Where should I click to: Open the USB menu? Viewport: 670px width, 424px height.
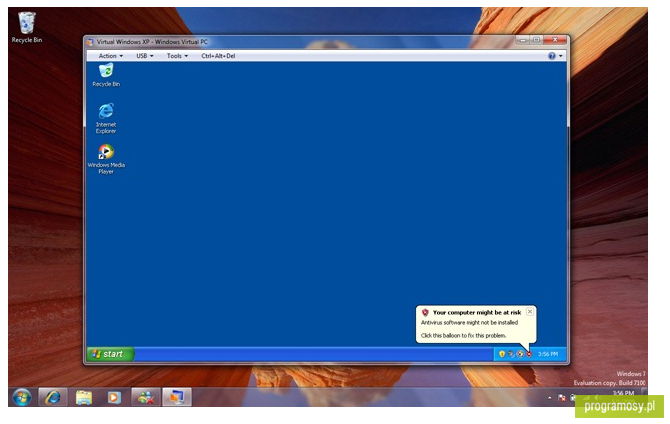(x=144, y=56)
